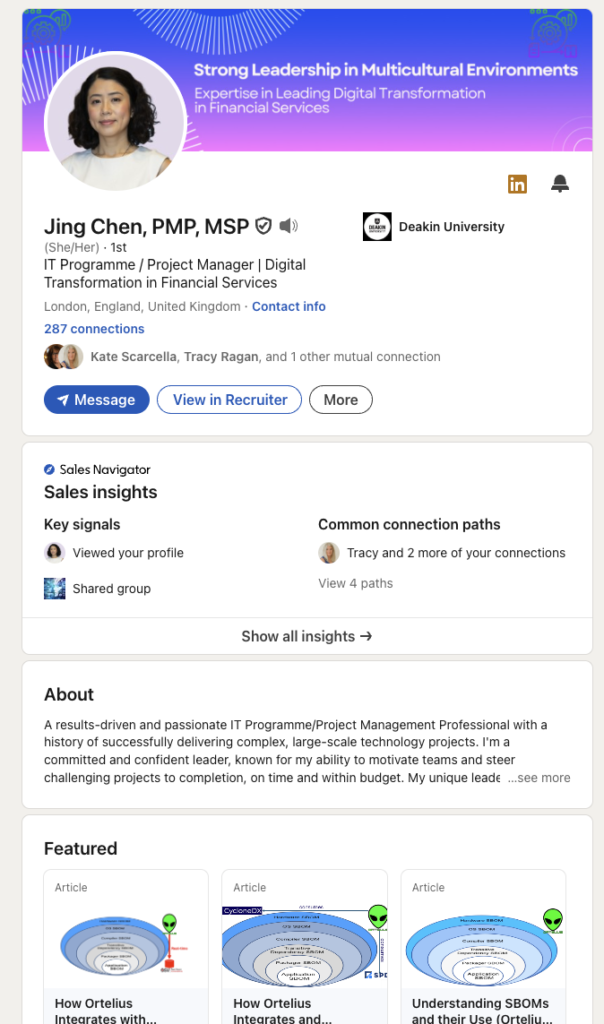
Task: Click View 4 paths link
Action: (x=356, y=583)
